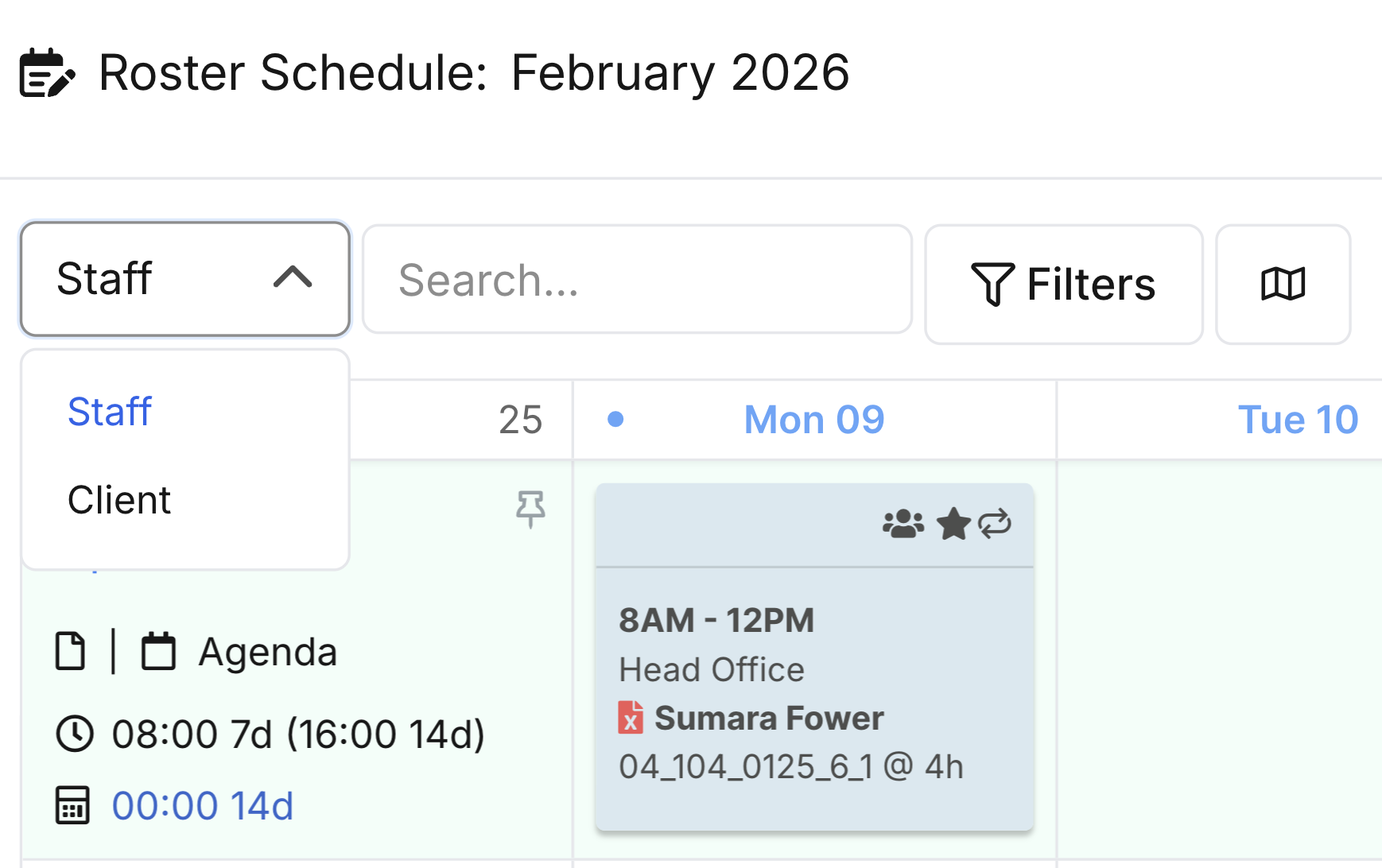This screenshot has height=868, width=1382.
Task: Click the document page icon
Action: pyautogui.click(x=71, y=652)
